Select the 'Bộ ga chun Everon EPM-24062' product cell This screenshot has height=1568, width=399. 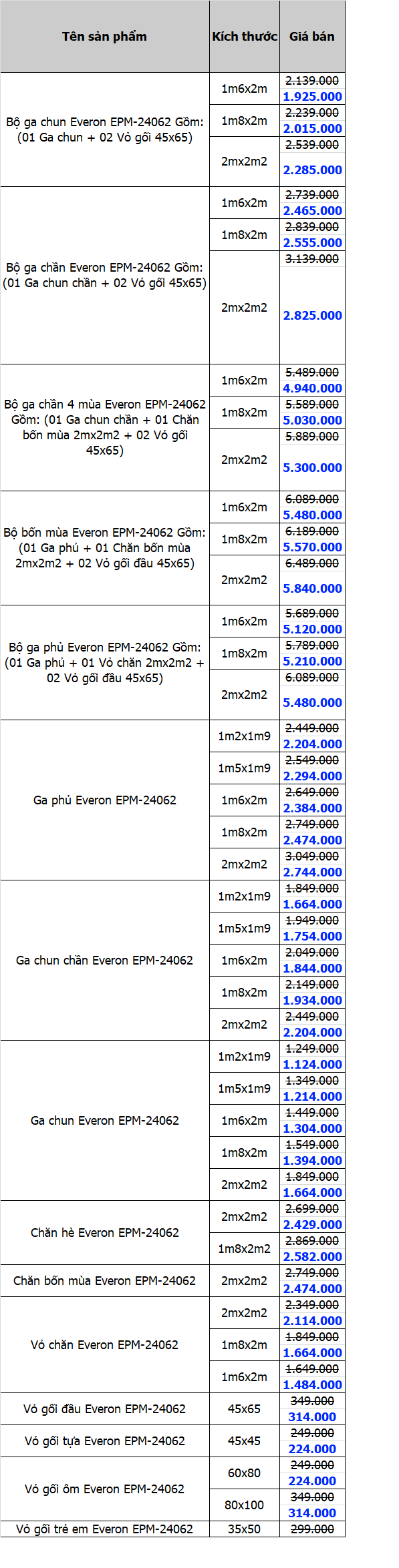pyautogui.click(x=105, y=129)
